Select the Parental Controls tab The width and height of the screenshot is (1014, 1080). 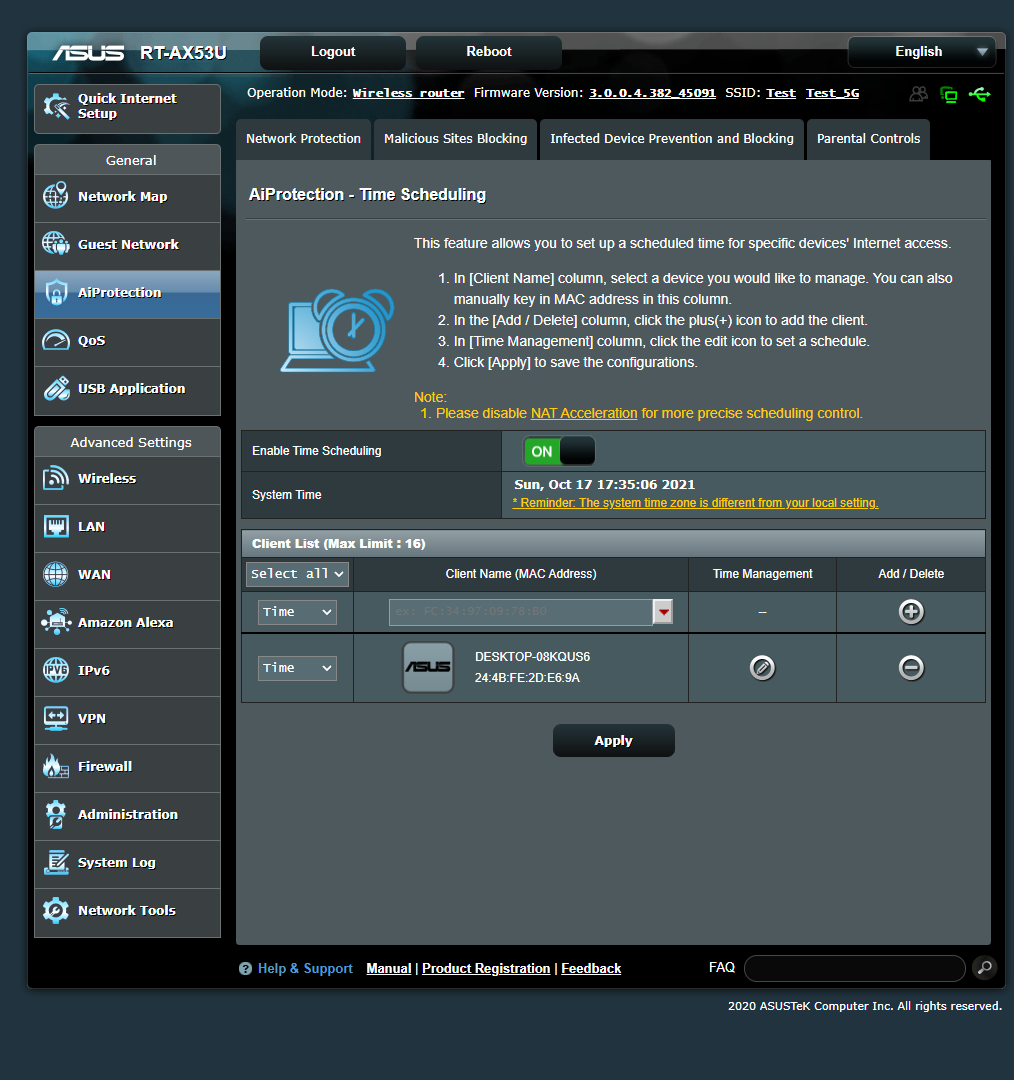pos(868,139)
